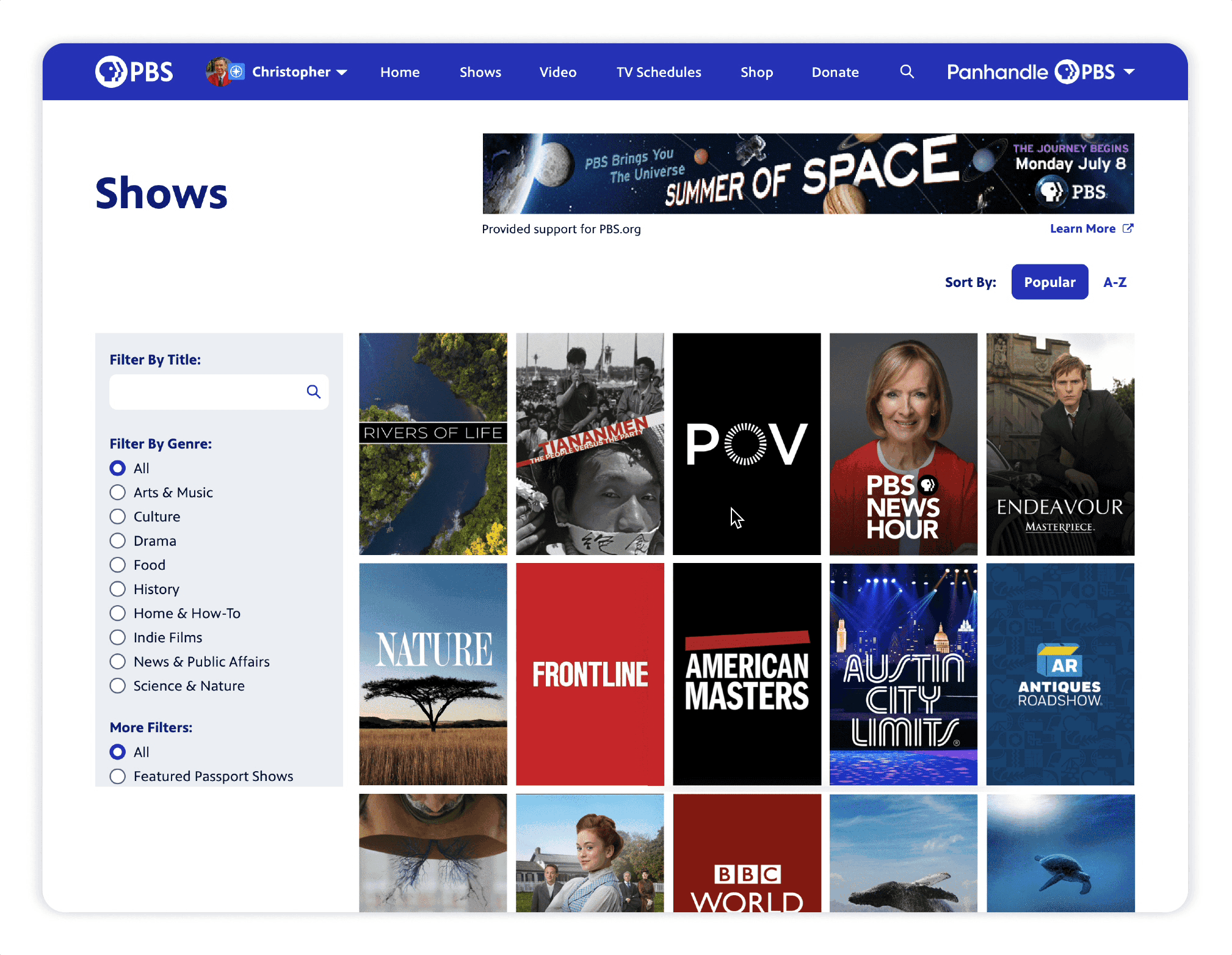1232x955 pixels.
Task: Select Drama genre filter
Action: click(x=117, y=541)
